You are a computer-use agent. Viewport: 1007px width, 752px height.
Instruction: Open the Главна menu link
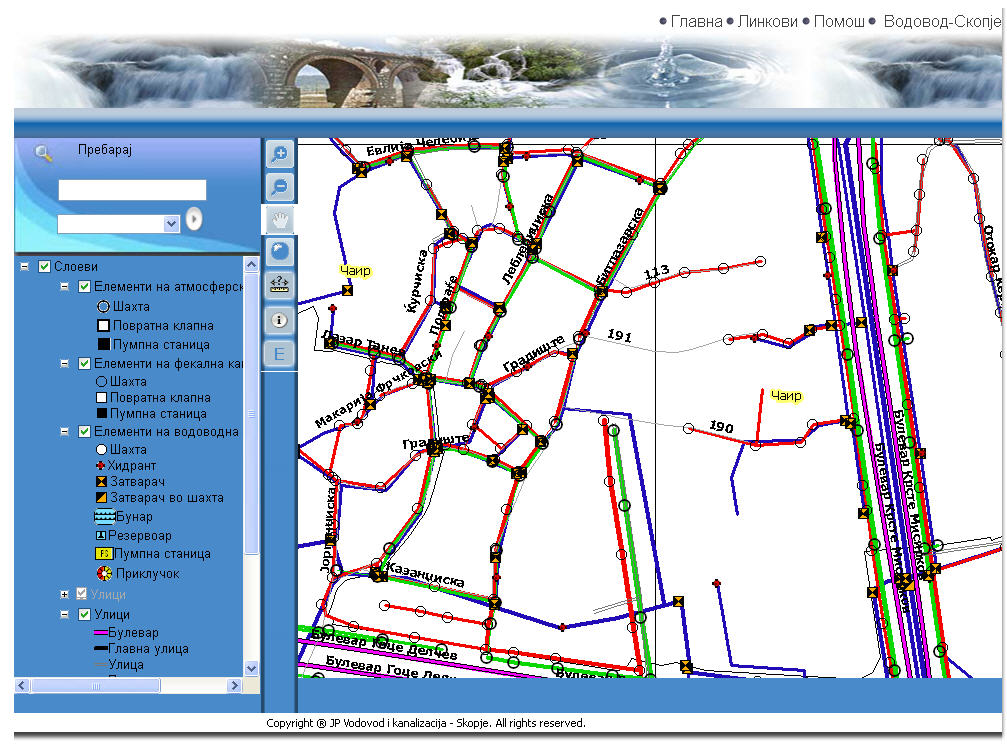tap(697, 20)
